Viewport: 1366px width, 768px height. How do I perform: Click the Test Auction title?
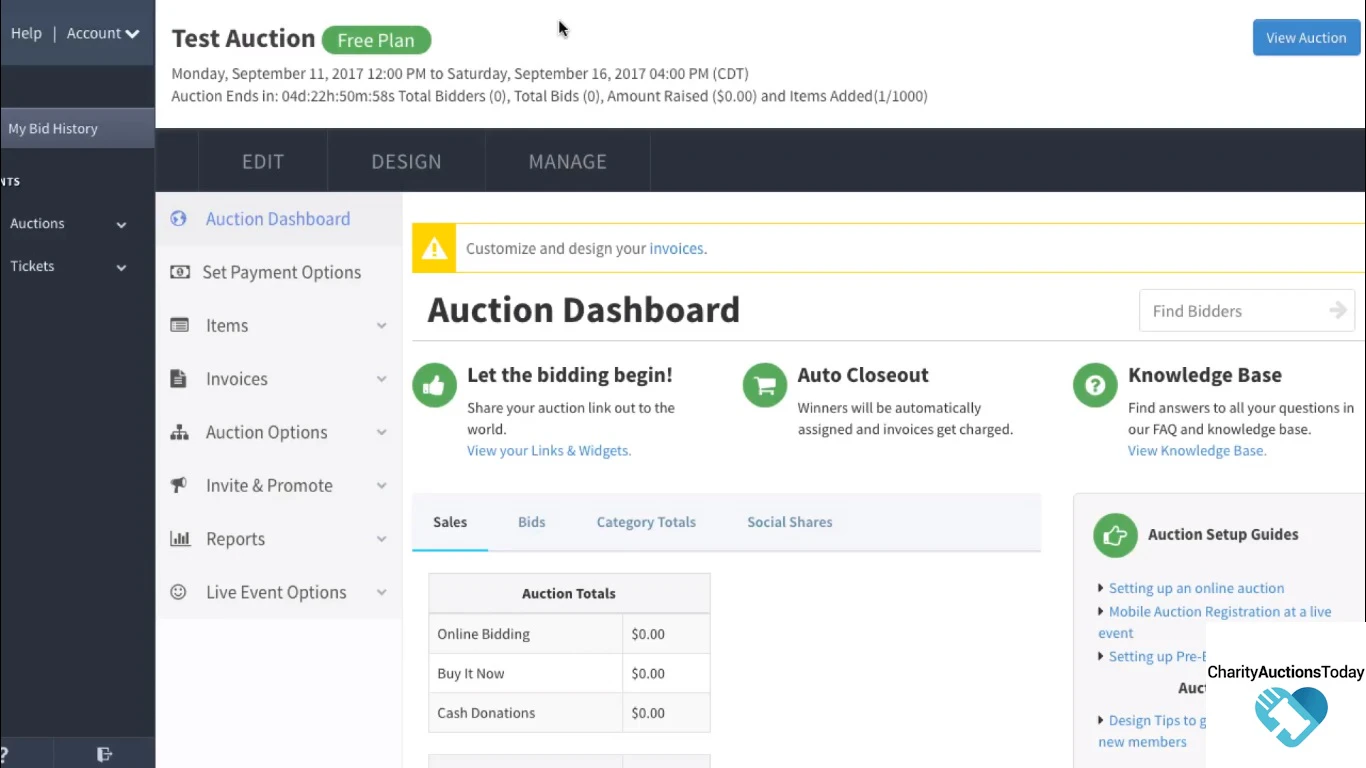[x=243, y=38]
